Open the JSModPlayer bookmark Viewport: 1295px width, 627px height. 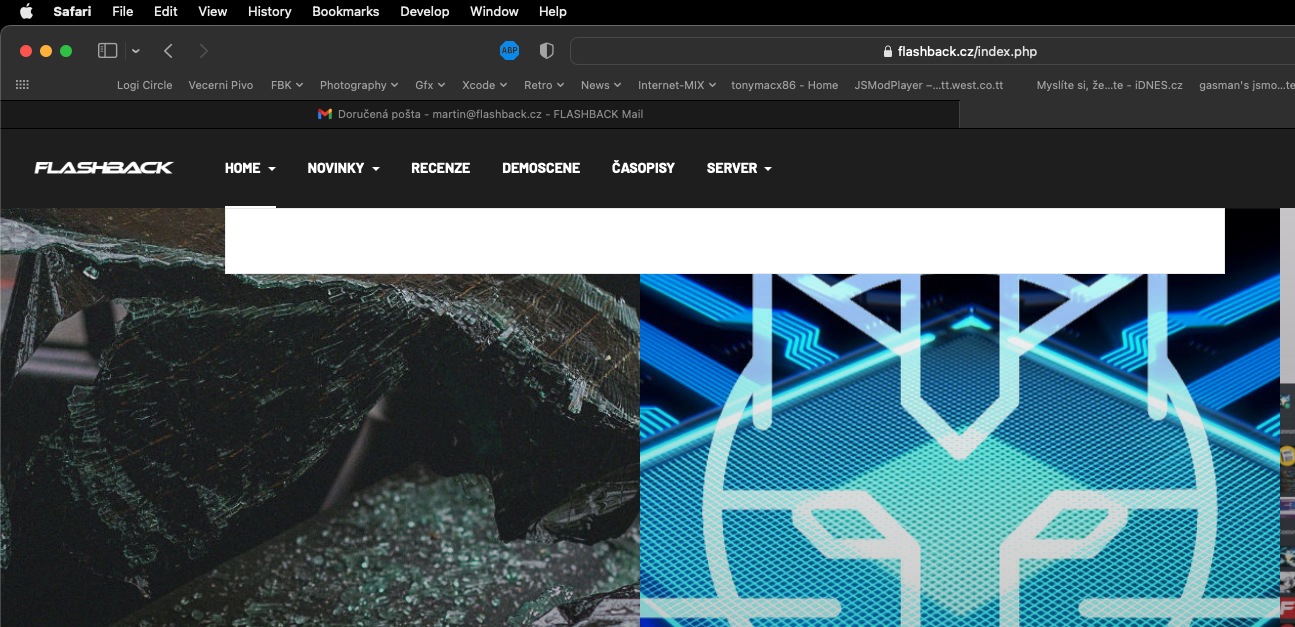click(929, 85)
